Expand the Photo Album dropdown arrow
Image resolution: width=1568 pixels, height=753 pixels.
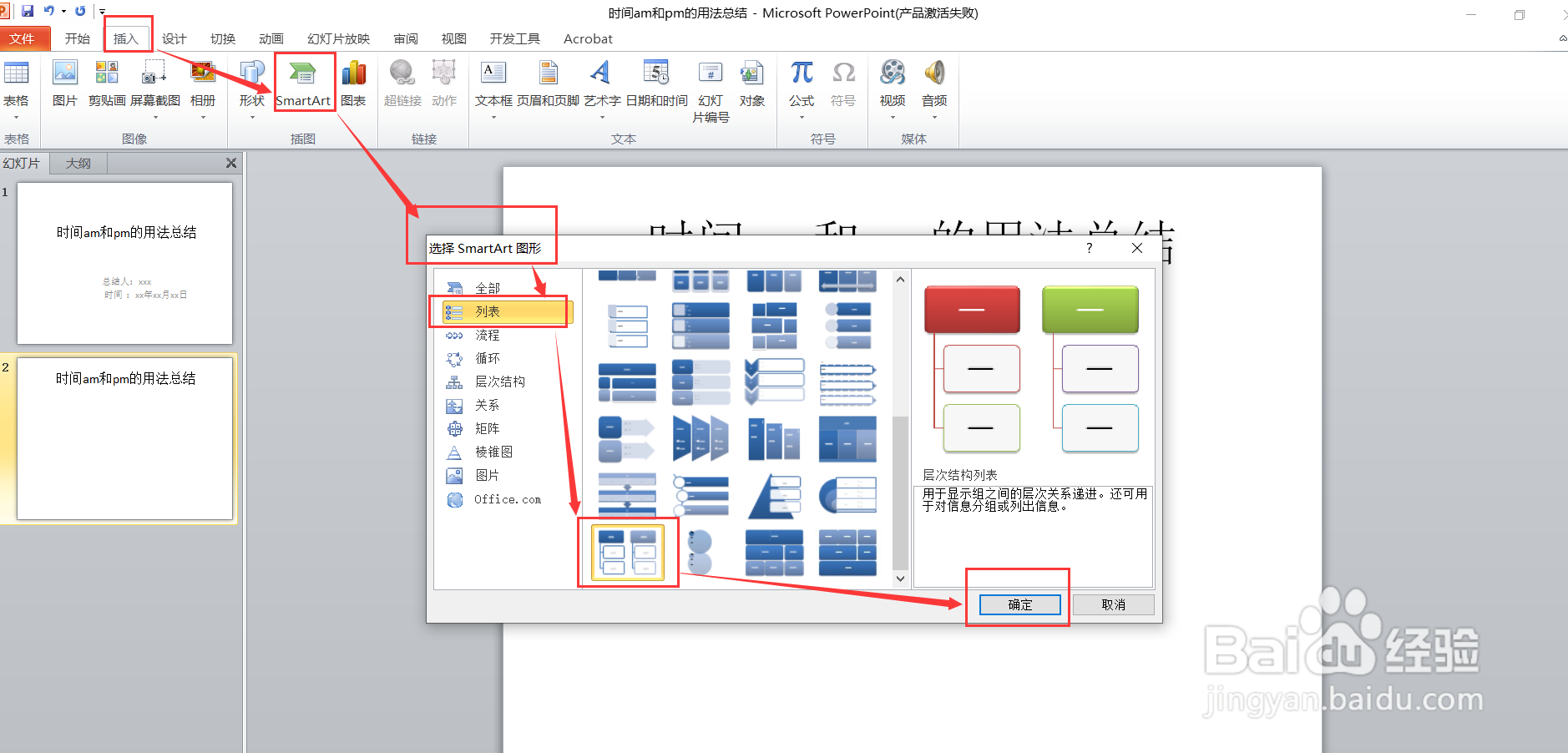coord(203,118)
